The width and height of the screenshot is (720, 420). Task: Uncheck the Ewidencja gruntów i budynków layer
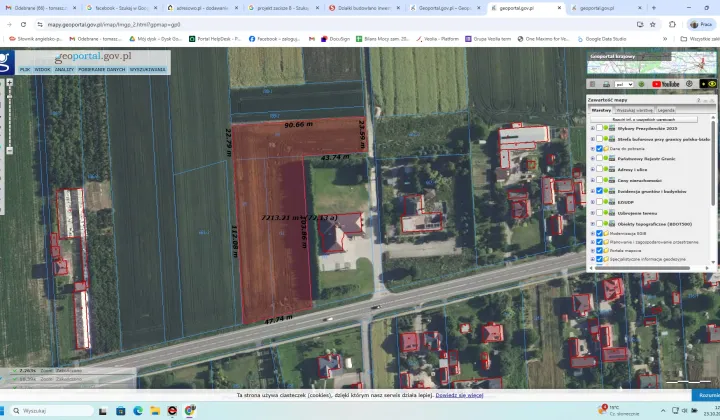click(x=600, y=190)
